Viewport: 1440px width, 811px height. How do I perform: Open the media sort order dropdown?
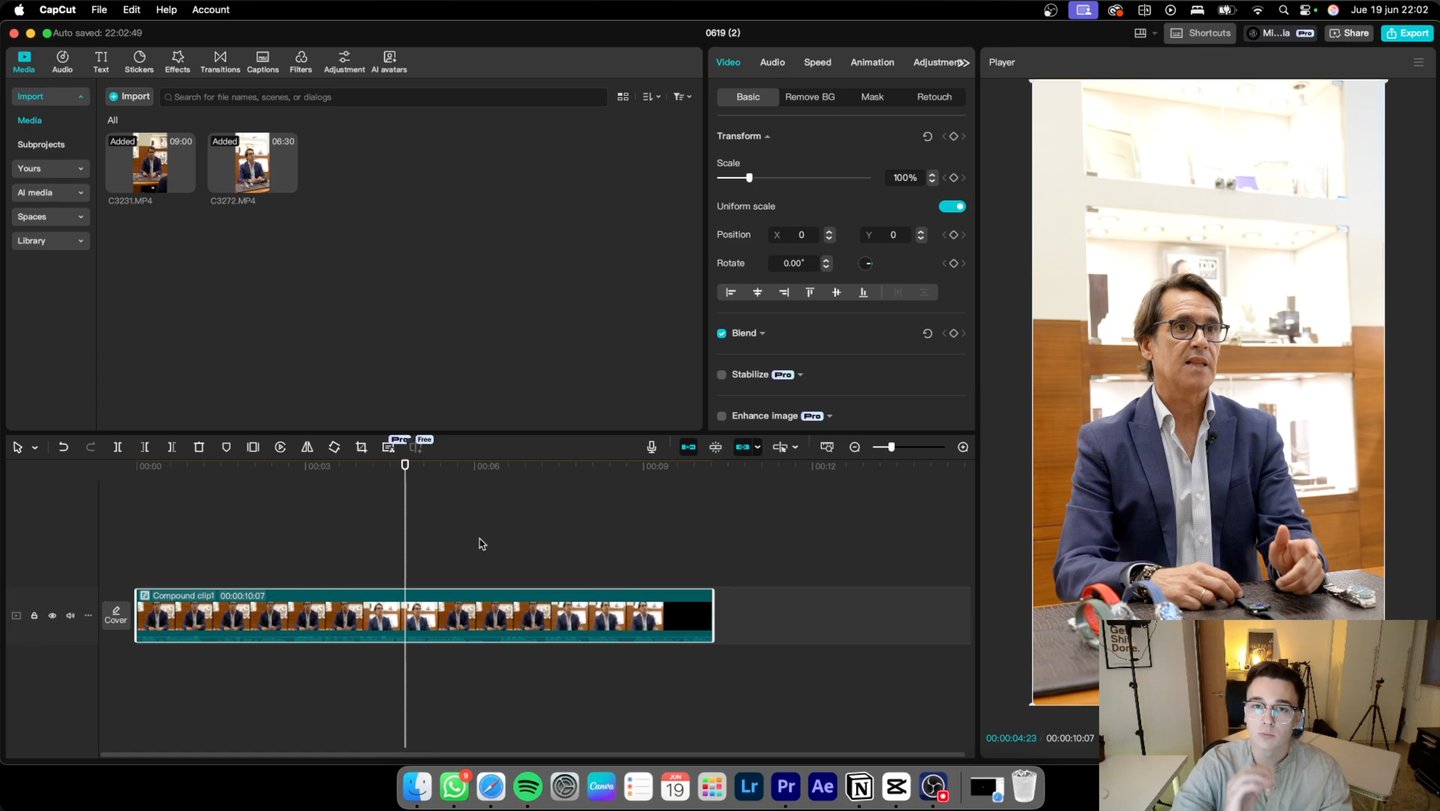pyautogui.click(x=651, y=97)
